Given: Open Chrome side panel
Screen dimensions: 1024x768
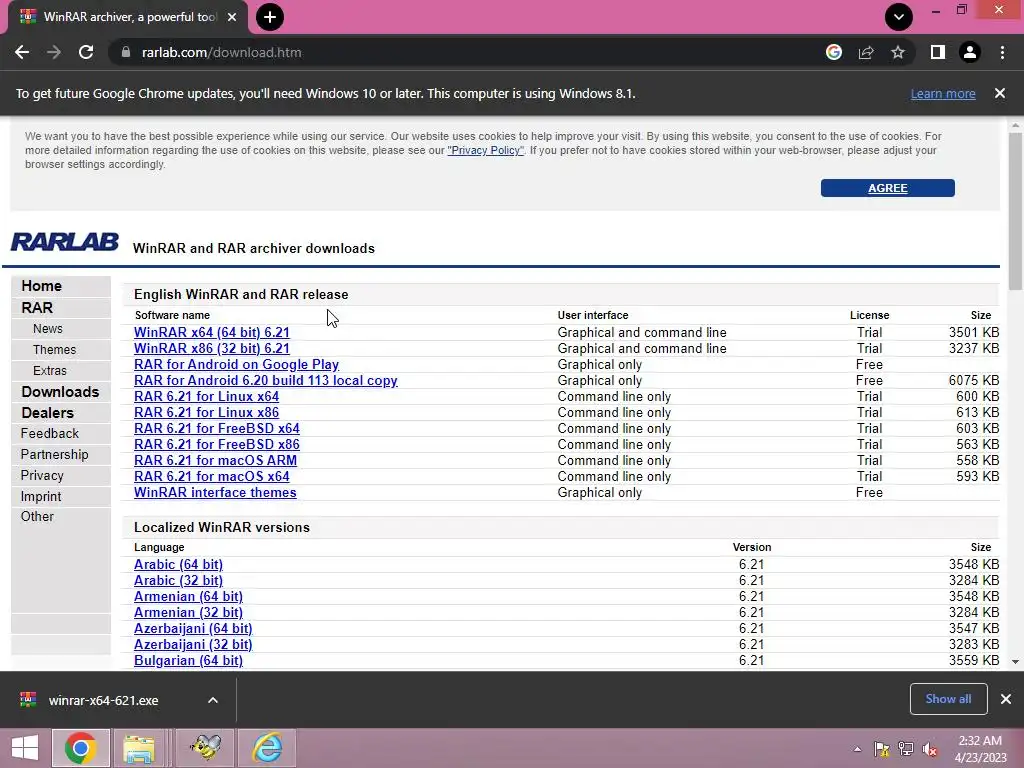Looking at the screenshot, I should 938,52.
